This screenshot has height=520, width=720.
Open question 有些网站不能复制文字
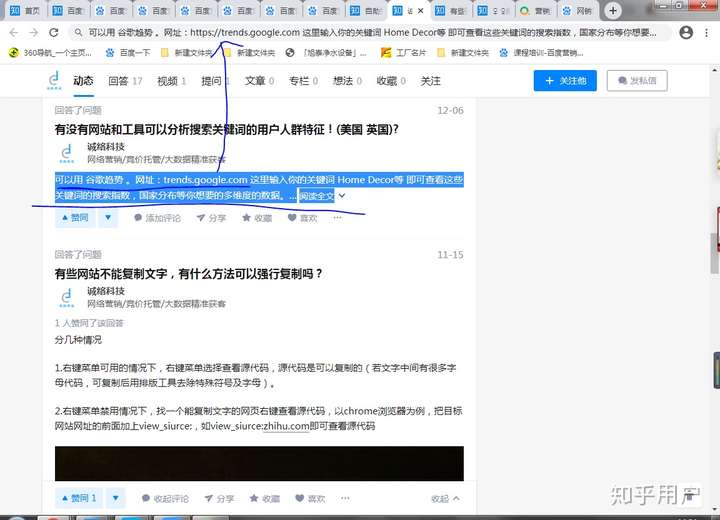(188, 274)
